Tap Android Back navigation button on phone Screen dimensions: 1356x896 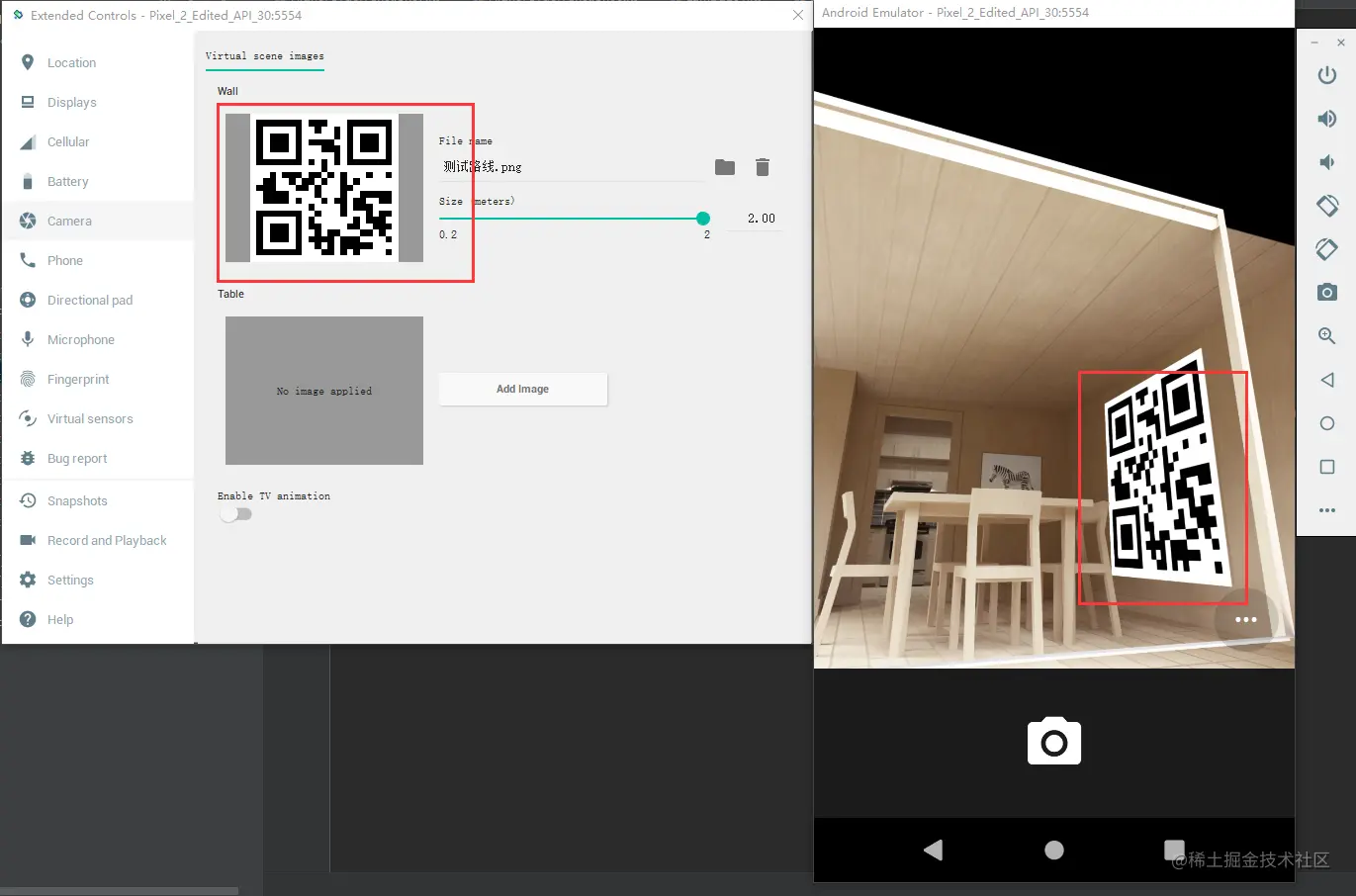tap(933, 850)
